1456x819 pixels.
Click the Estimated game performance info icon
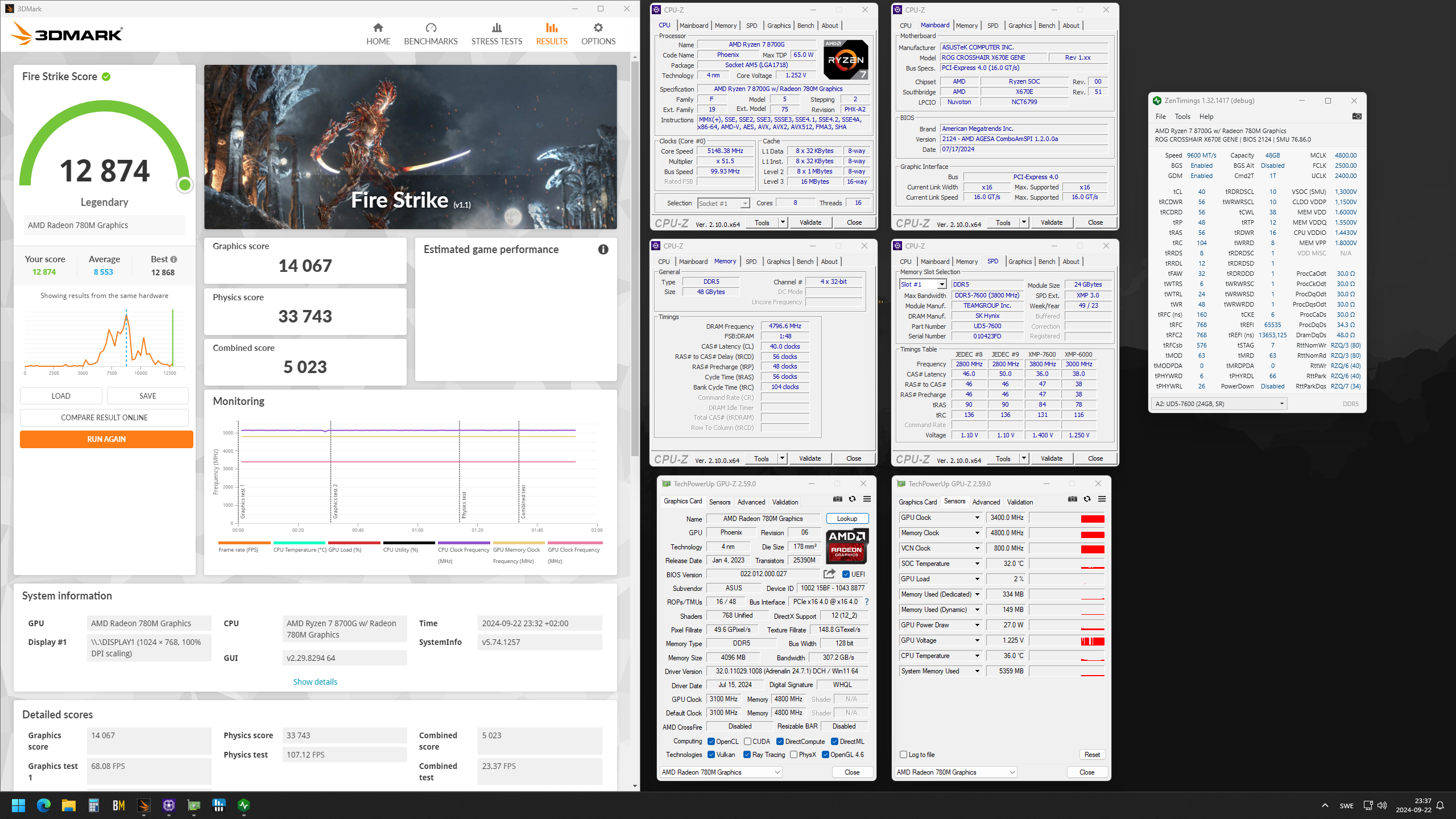[603, 249]
